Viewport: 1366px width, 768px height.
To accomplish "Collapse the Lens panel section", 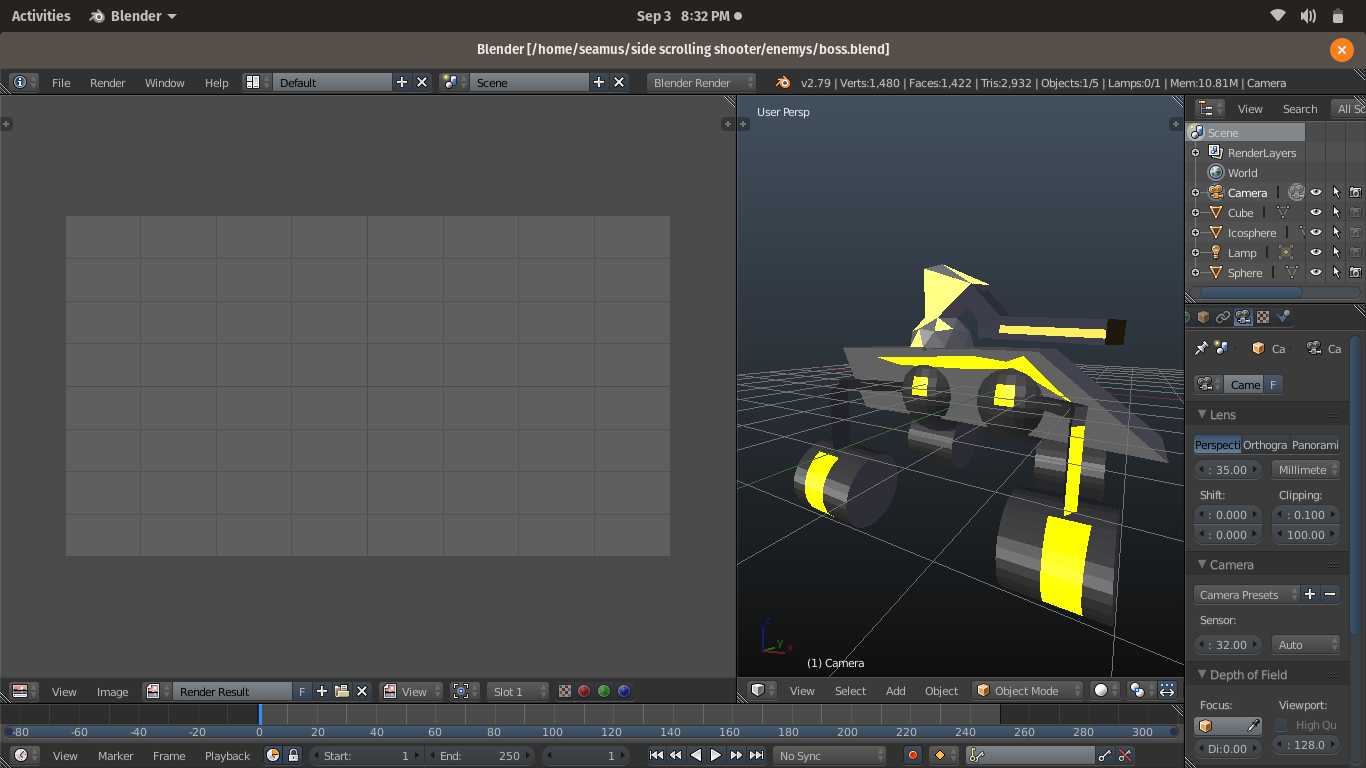I will pos(1203,415).
